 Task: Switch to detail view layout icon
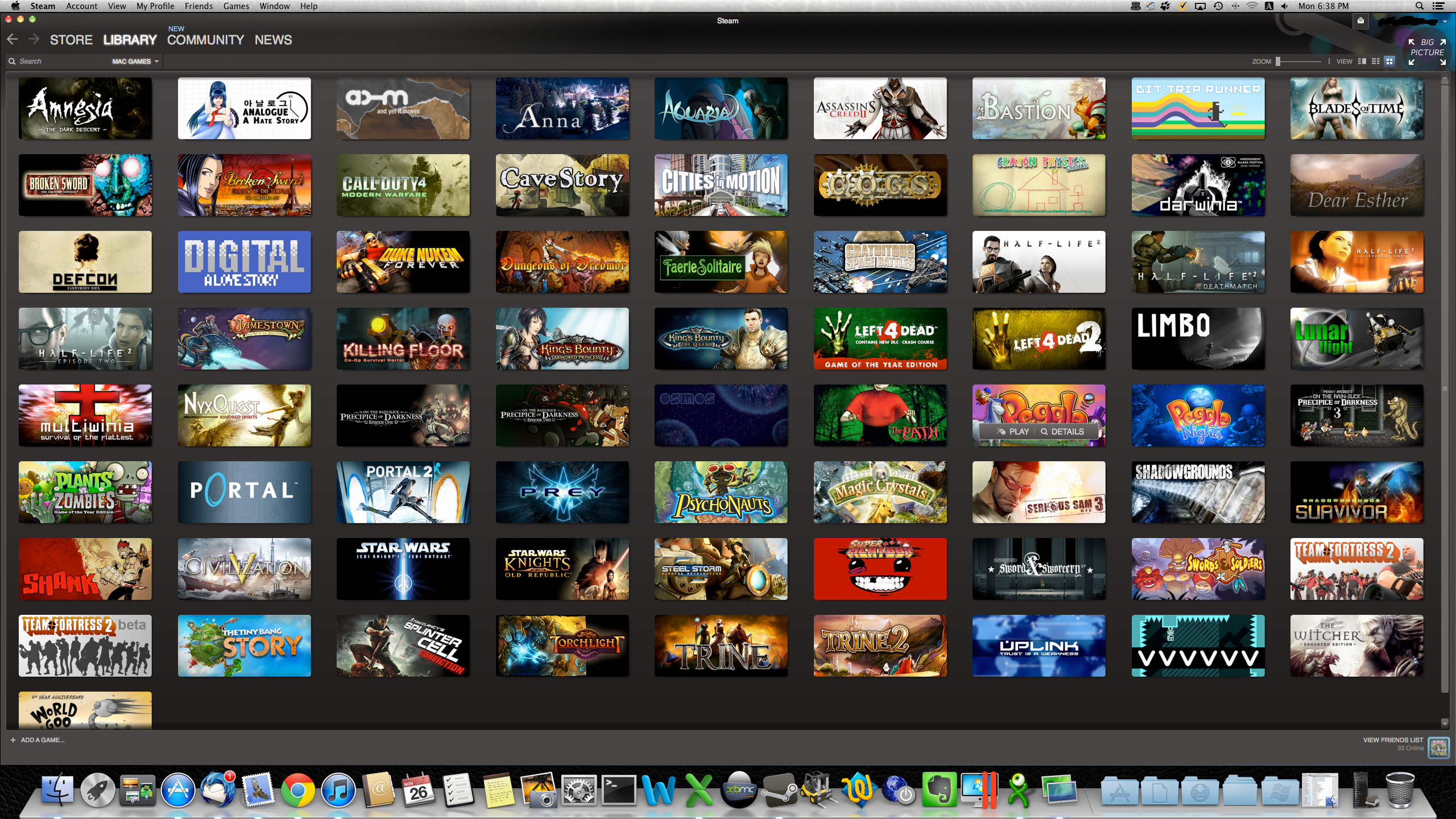point(1362,61)
